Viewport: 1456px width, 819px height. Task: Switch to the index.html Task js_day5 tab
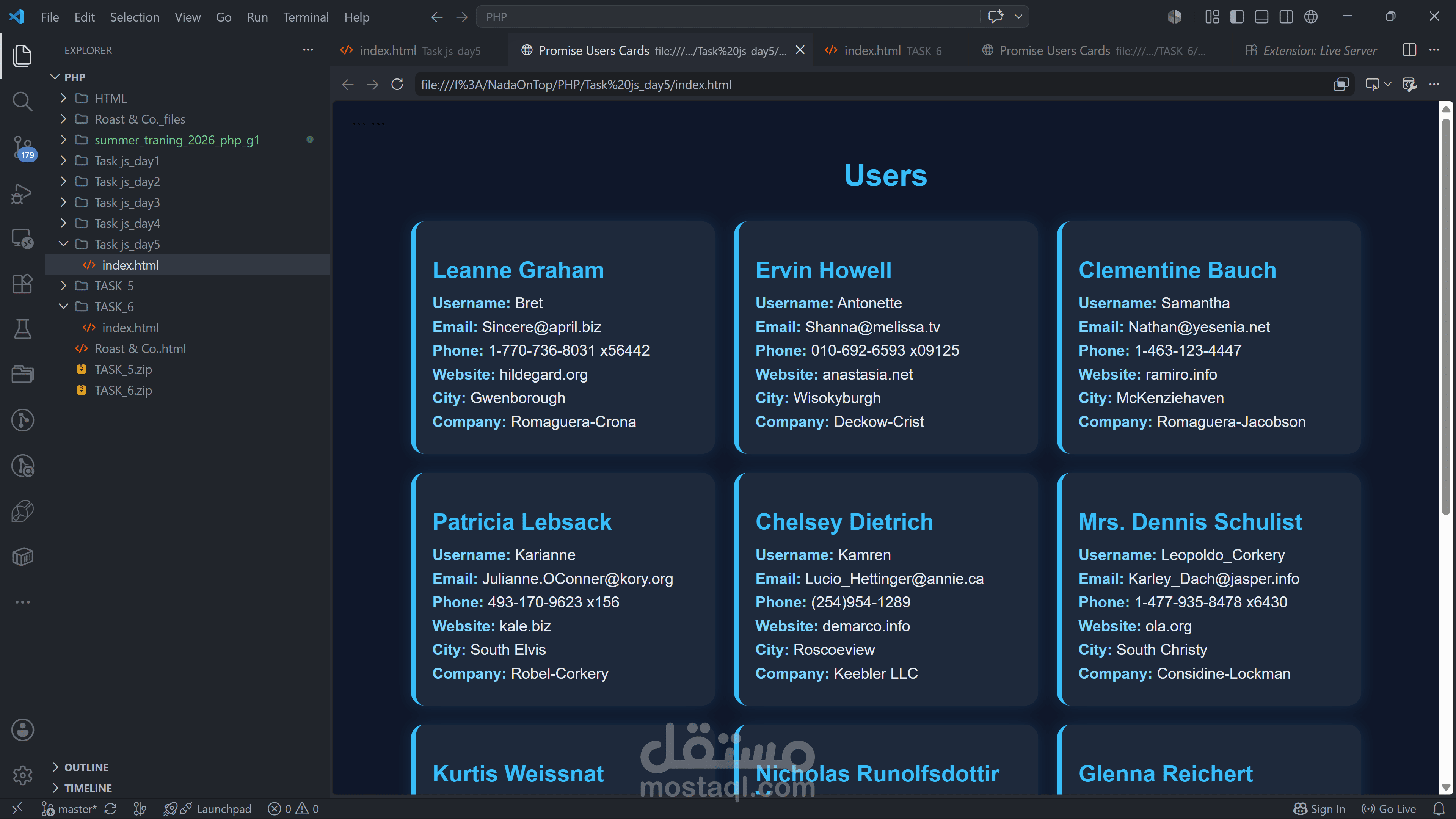tap(419, 50)
